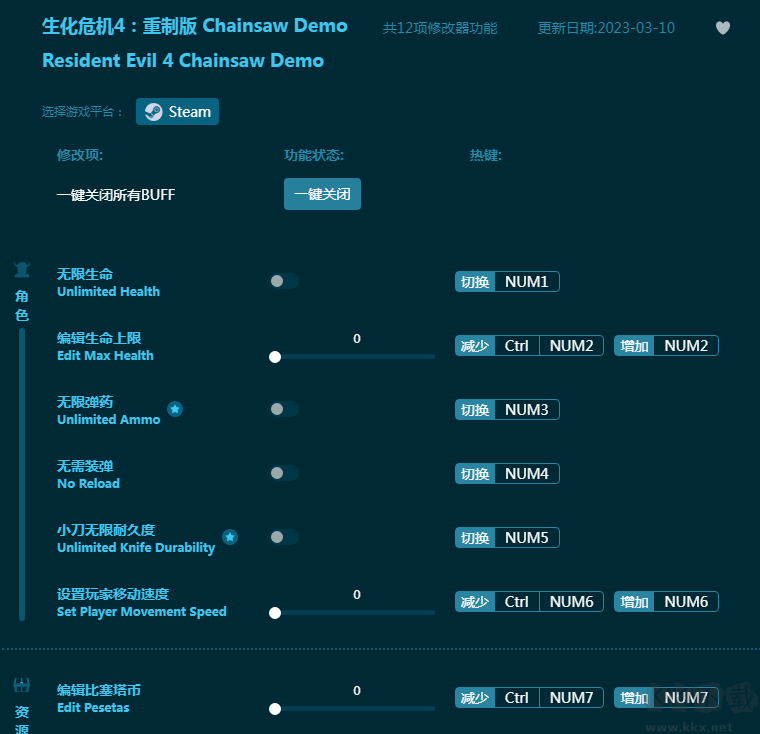760x734 pixels.
Task: Click the 减少 label for Edit Max Health
Action: (475, 346)
